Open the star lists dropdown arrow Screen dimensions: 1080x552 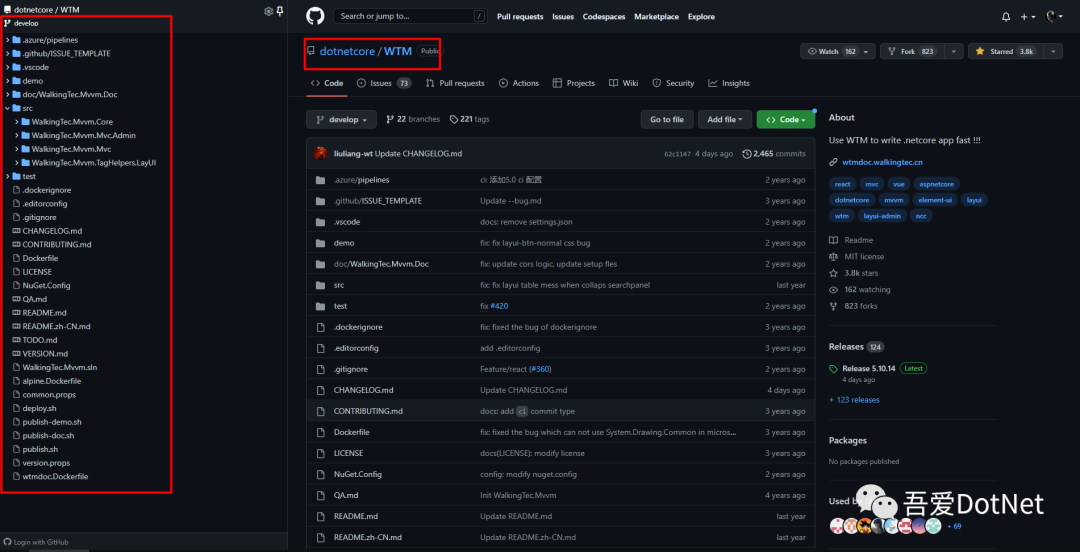[1053, 52]
